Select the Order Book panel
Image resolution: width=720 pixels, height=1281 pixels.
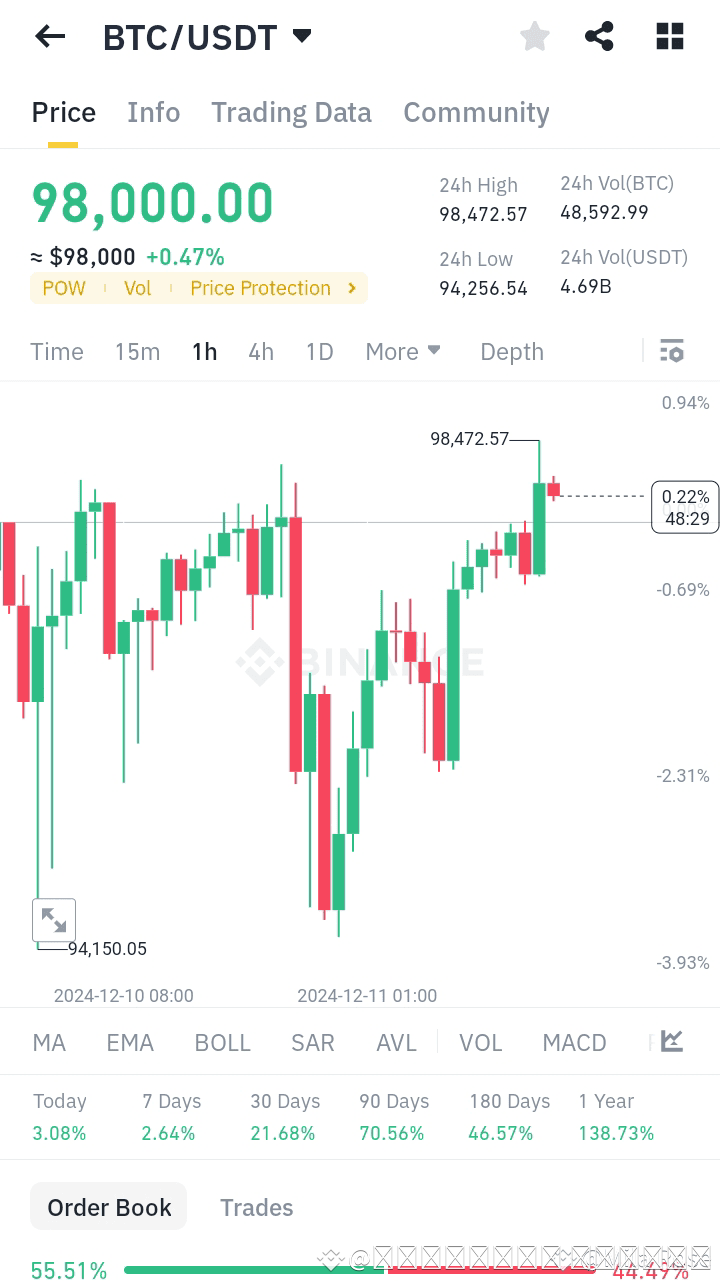click(108, 1206)
